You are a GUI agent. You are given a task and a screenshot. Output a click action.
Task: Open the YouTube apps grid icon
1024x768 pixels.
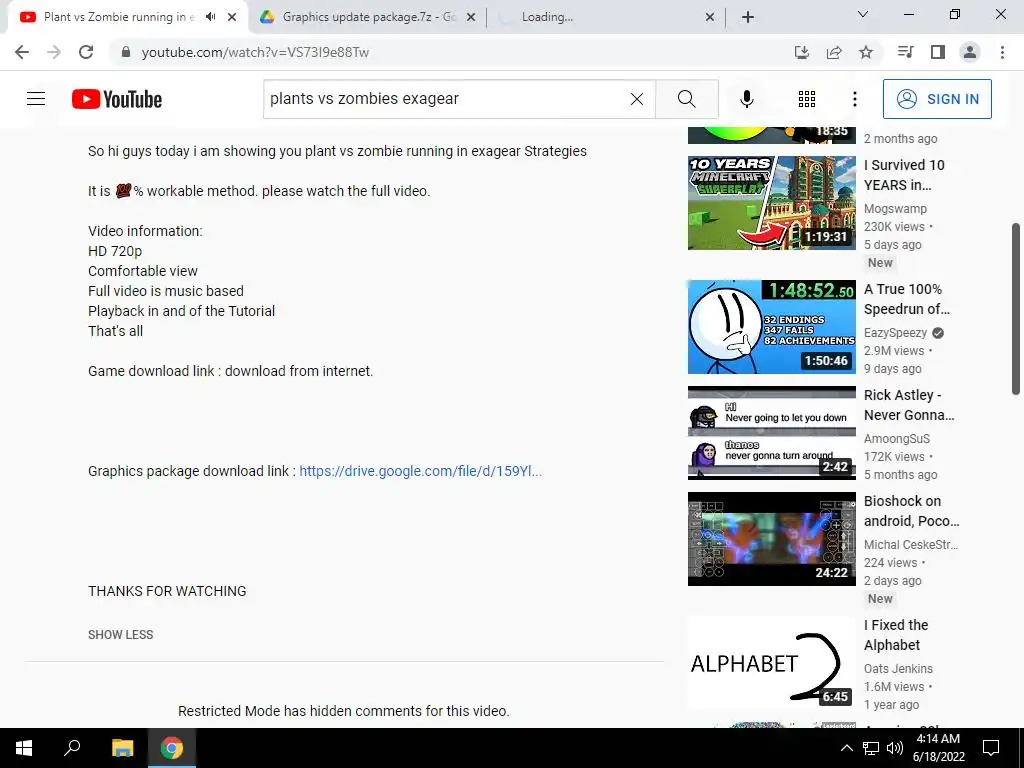[807, 99]
